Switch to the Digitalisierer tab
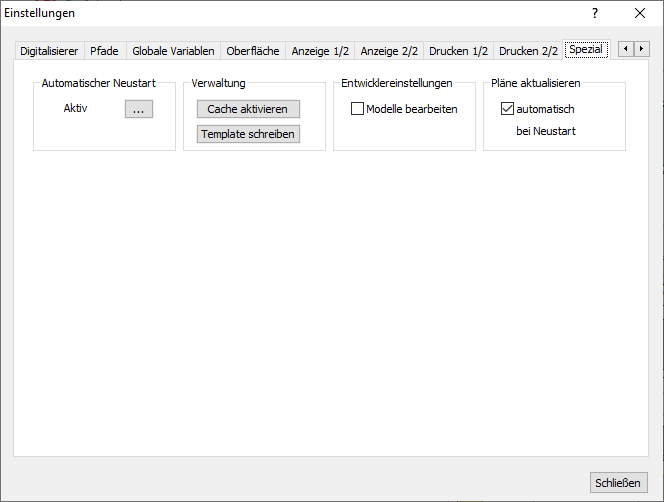 pos(49,51)
